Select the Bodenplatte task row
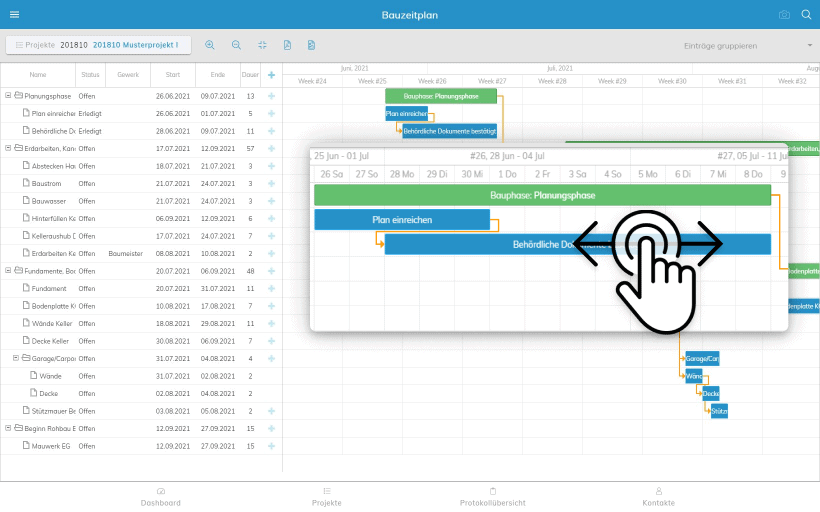Viewport: 820px width, 512px height. coord(141,306)
